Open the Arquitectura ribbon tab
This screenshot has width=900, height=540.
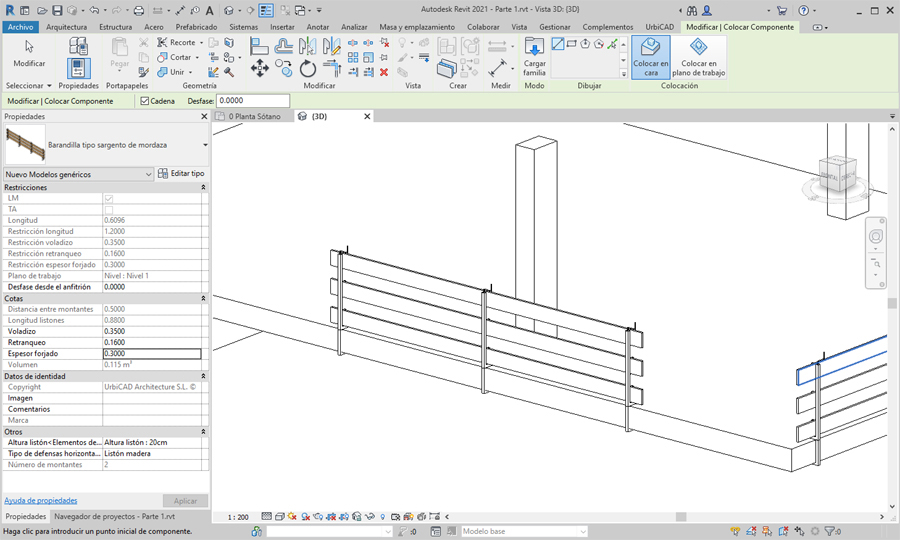(66, 27)
